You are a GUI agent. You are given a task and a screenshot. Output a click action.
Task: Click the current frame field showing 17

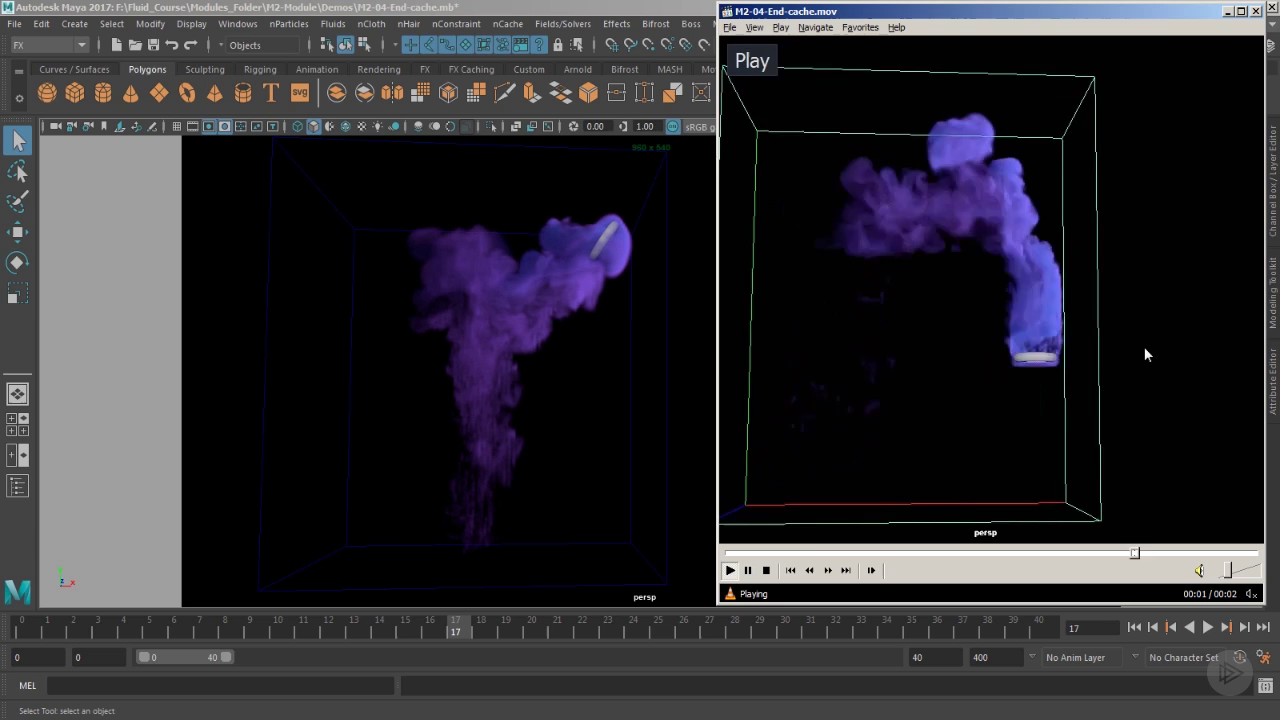tap(1091, 628)
